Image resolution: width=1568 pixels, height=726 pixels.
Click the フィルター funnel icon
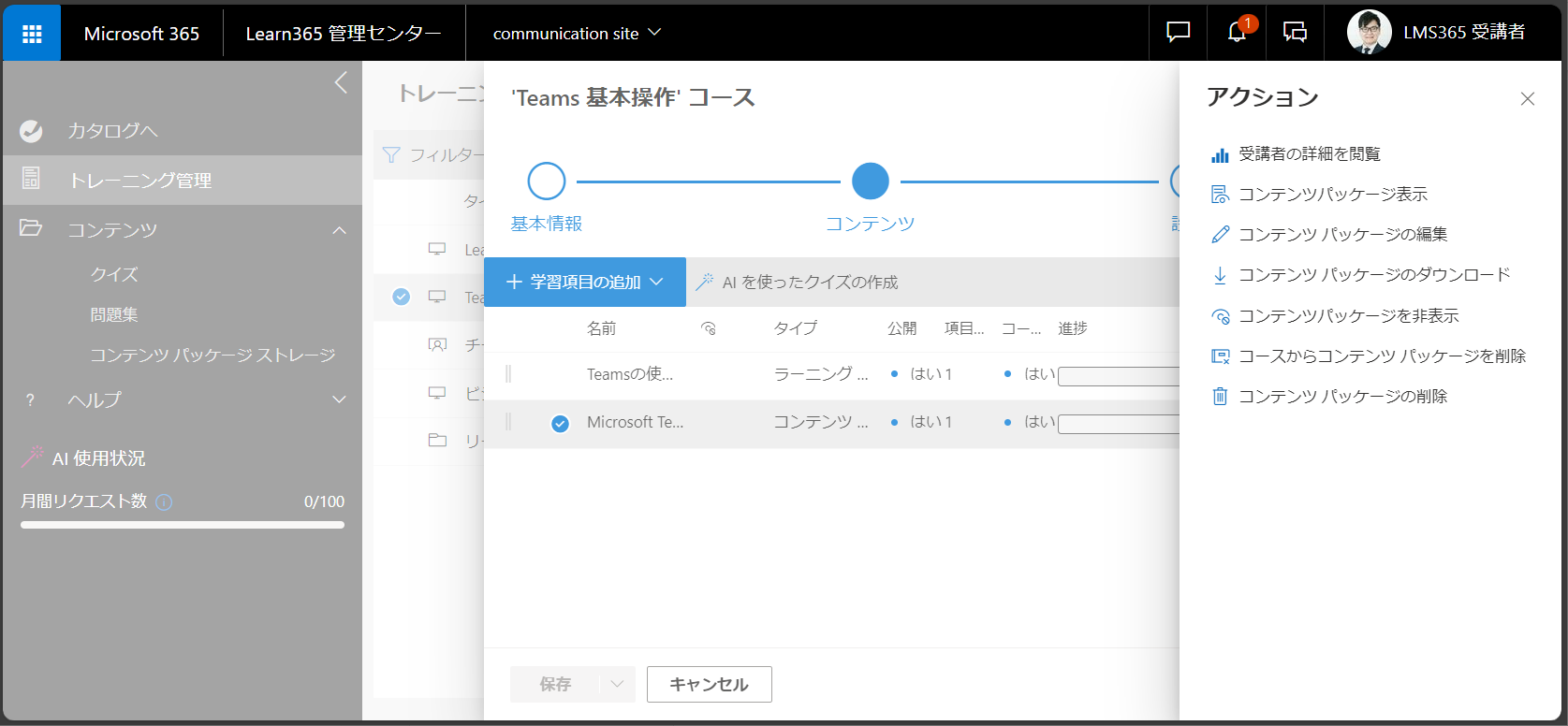391,155
